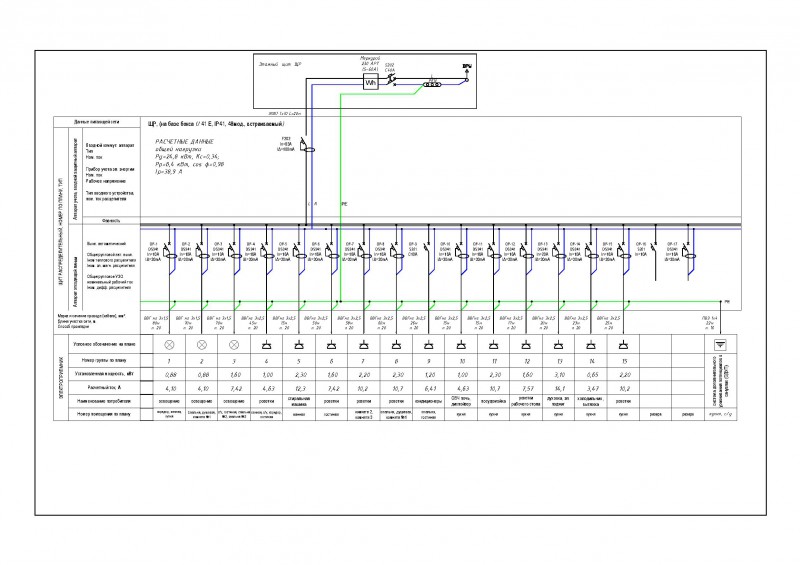Viewport: 800px width, 565px height.
Task: Click the Ip=38,9 A calculation line
Action: [169, 172]
